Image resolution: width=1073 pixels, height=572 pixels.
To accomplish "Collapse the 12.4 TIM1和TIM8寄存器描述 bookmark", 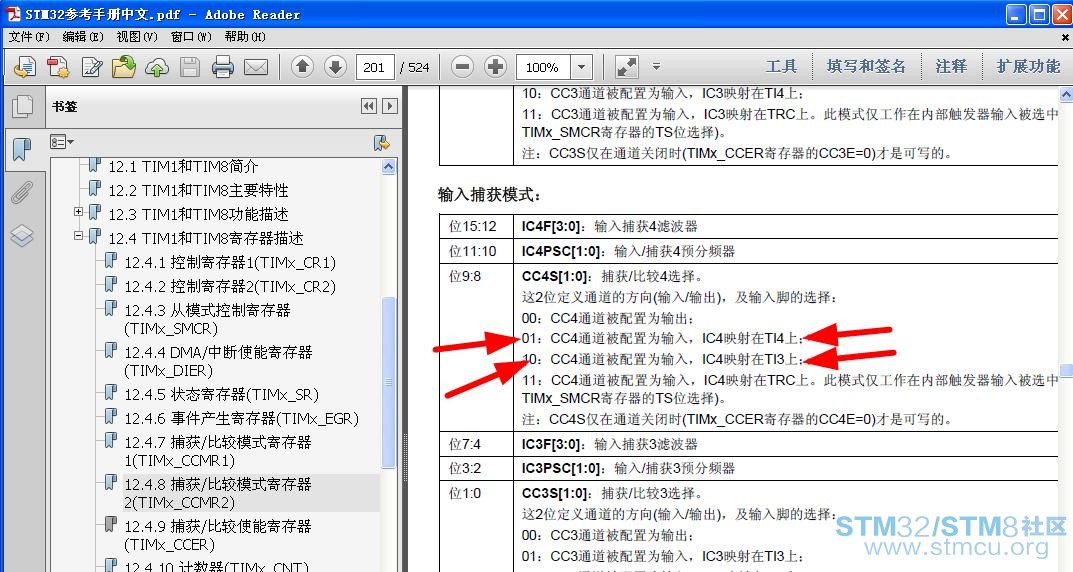I will pyautogui.click(x=78, y=236).
